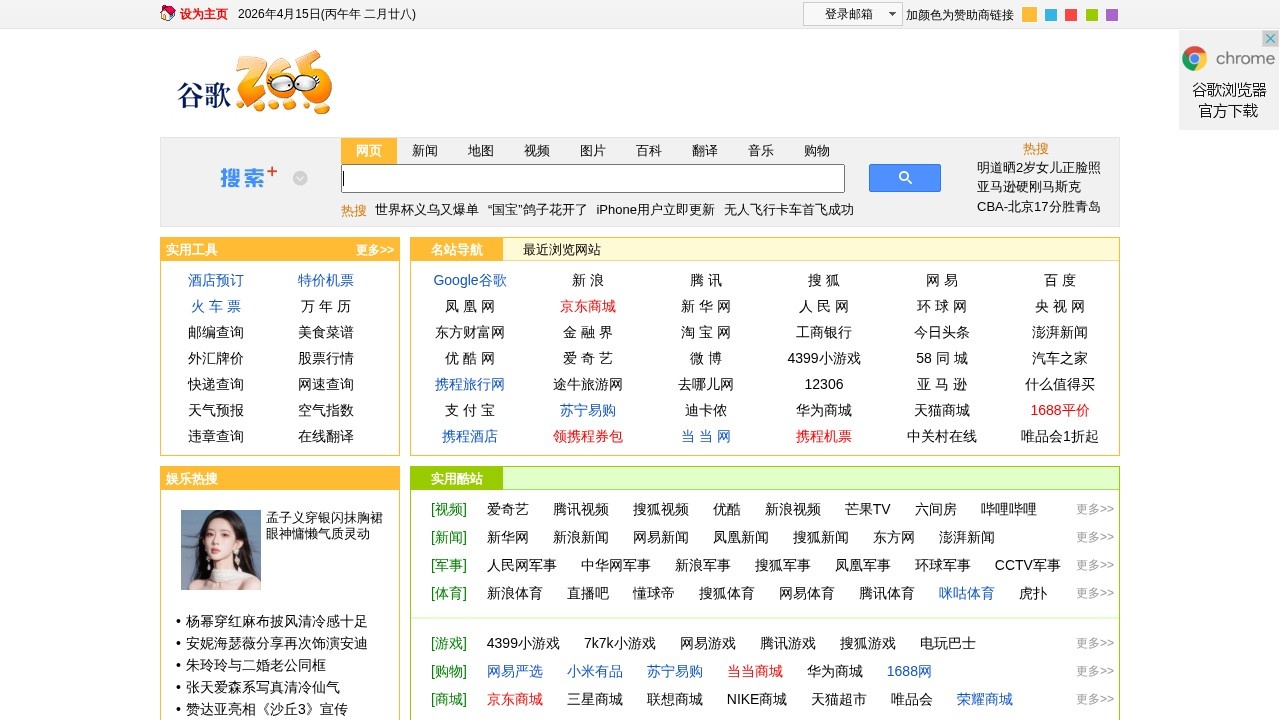Click the celebrity photo of 孟子义
Viewport: 1280px width, 720px height.
pyautogui.click(x=220, y=550)
